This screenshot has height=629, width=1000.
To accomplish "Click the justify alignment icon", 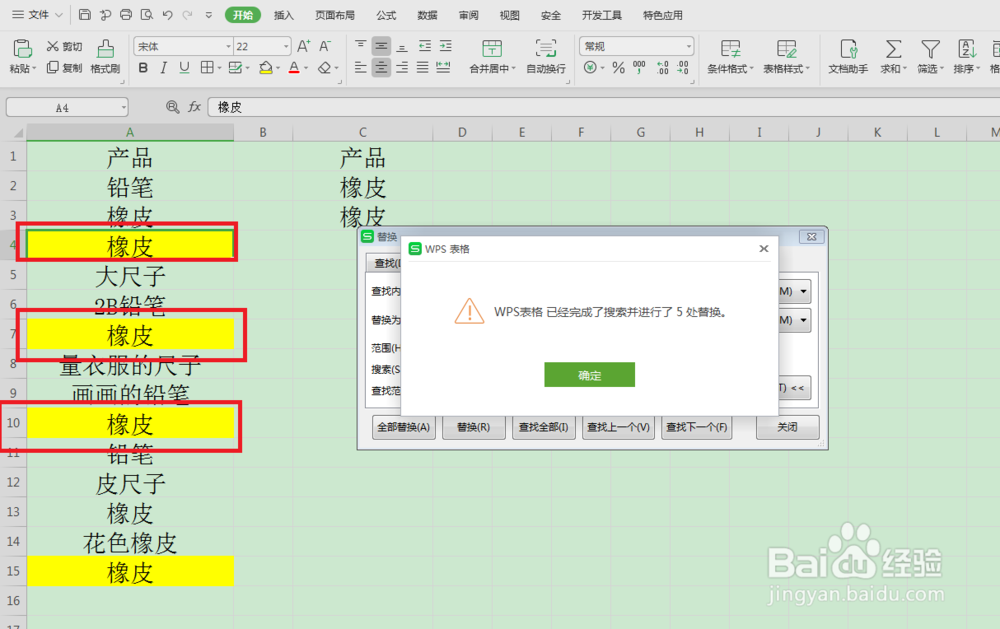I will 422,67.
